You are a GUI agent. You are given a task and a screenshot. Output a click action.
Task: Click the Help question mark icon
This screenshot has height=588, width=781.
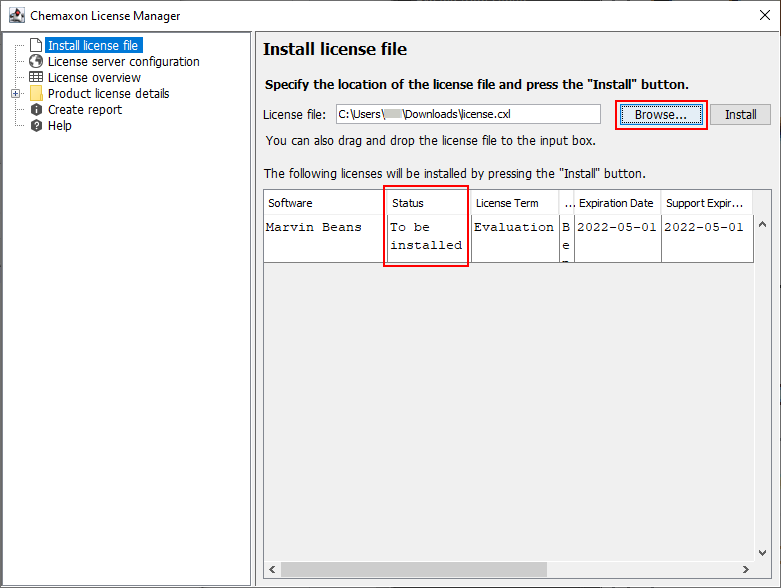36,125
